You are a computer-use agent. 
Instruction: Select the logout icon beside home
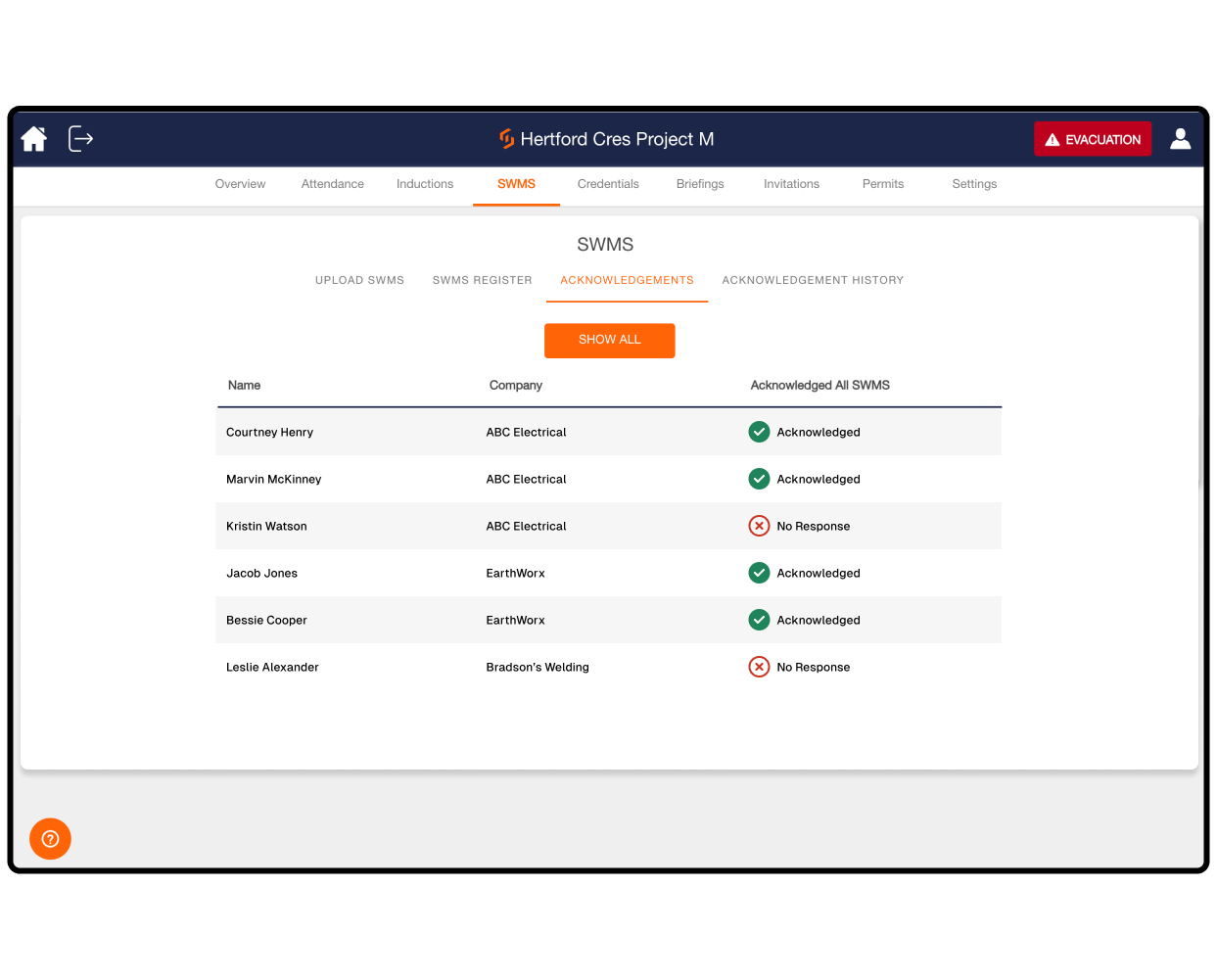[79, 139]
